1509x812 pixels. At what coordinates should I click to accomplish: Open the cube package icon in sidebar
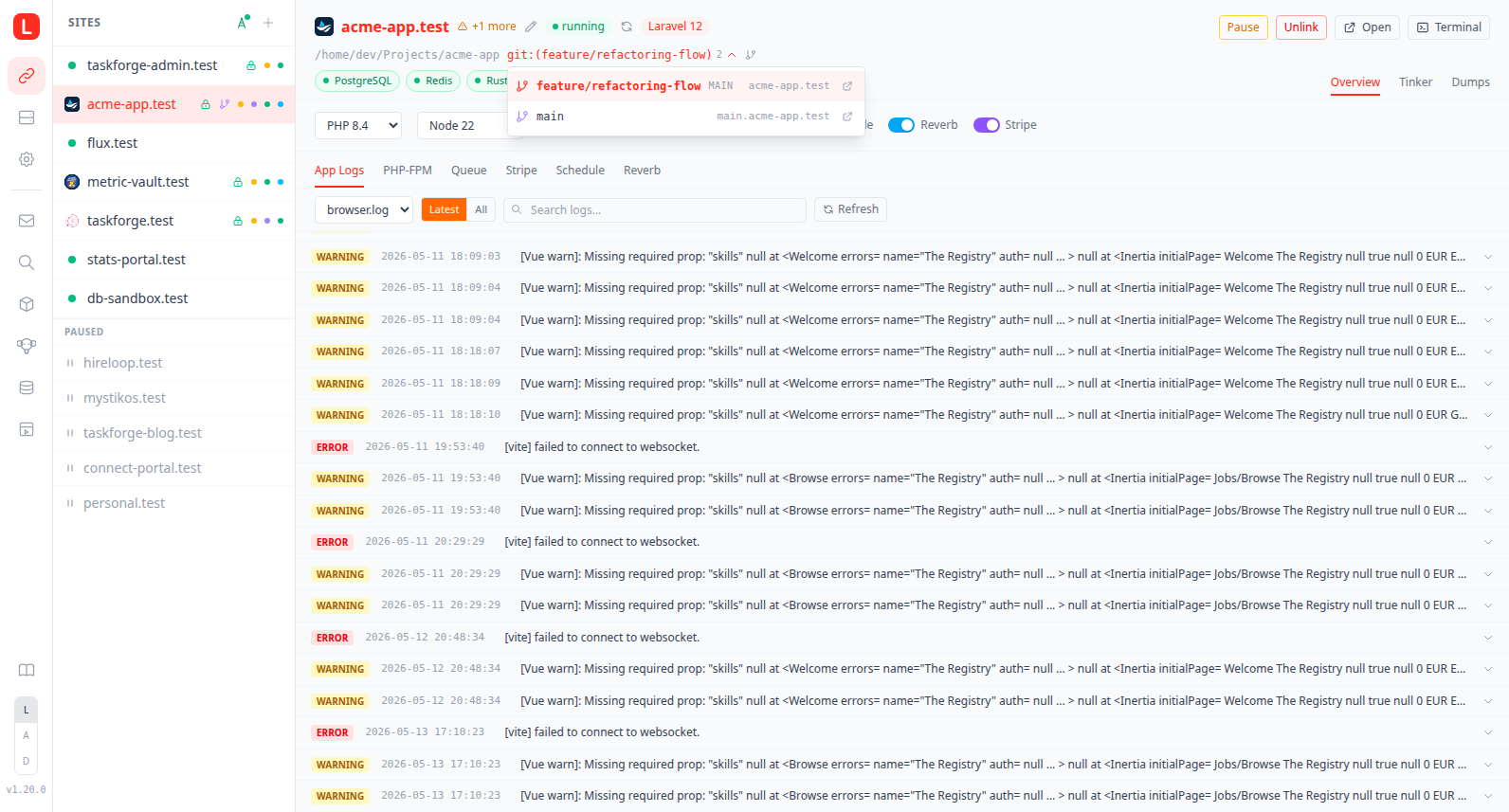(27, 304)
